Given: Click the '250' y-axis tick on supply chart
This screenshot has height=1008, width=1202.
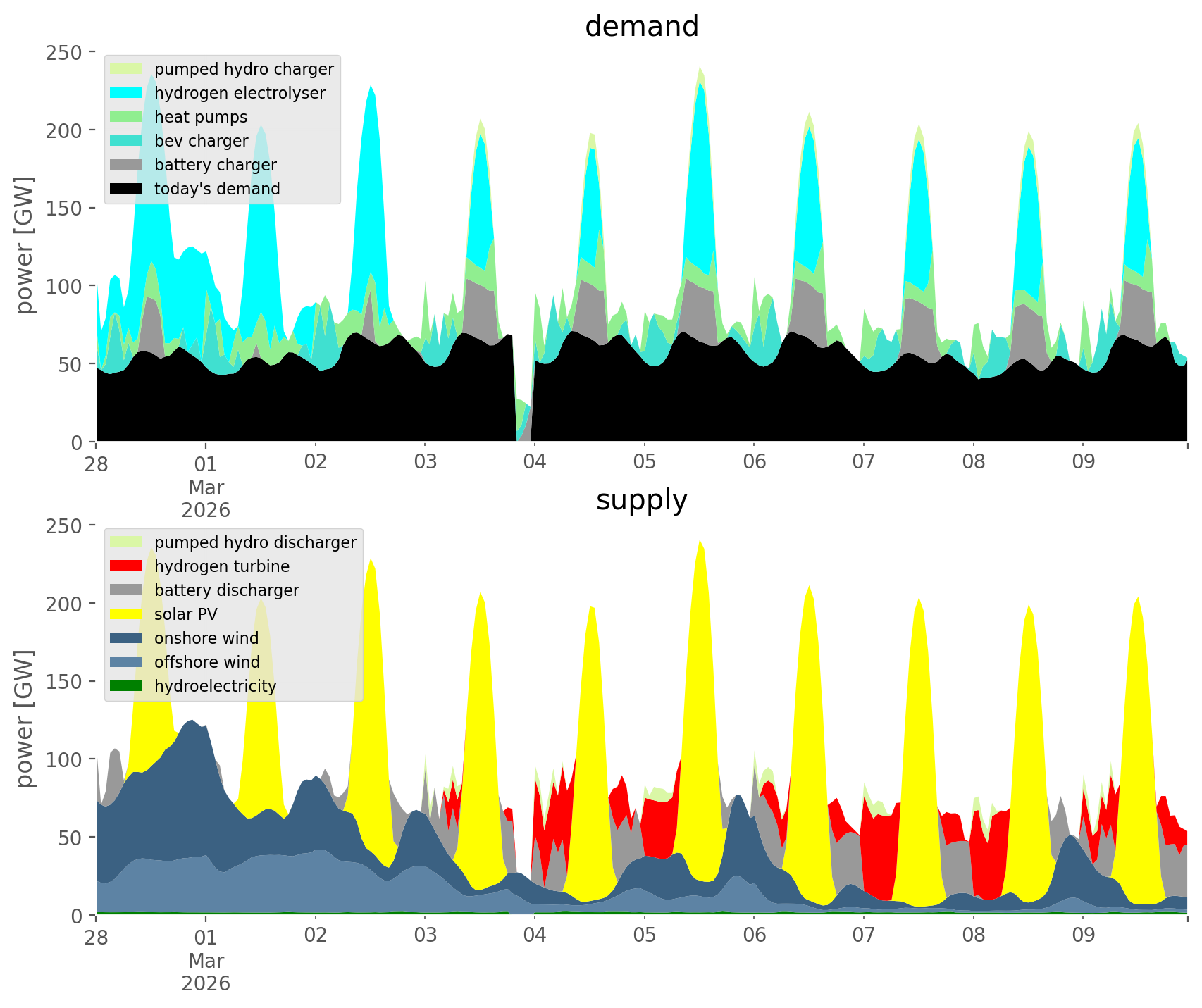Looking at the screenshot, I should pyautogui.click(x=69, y=525).
